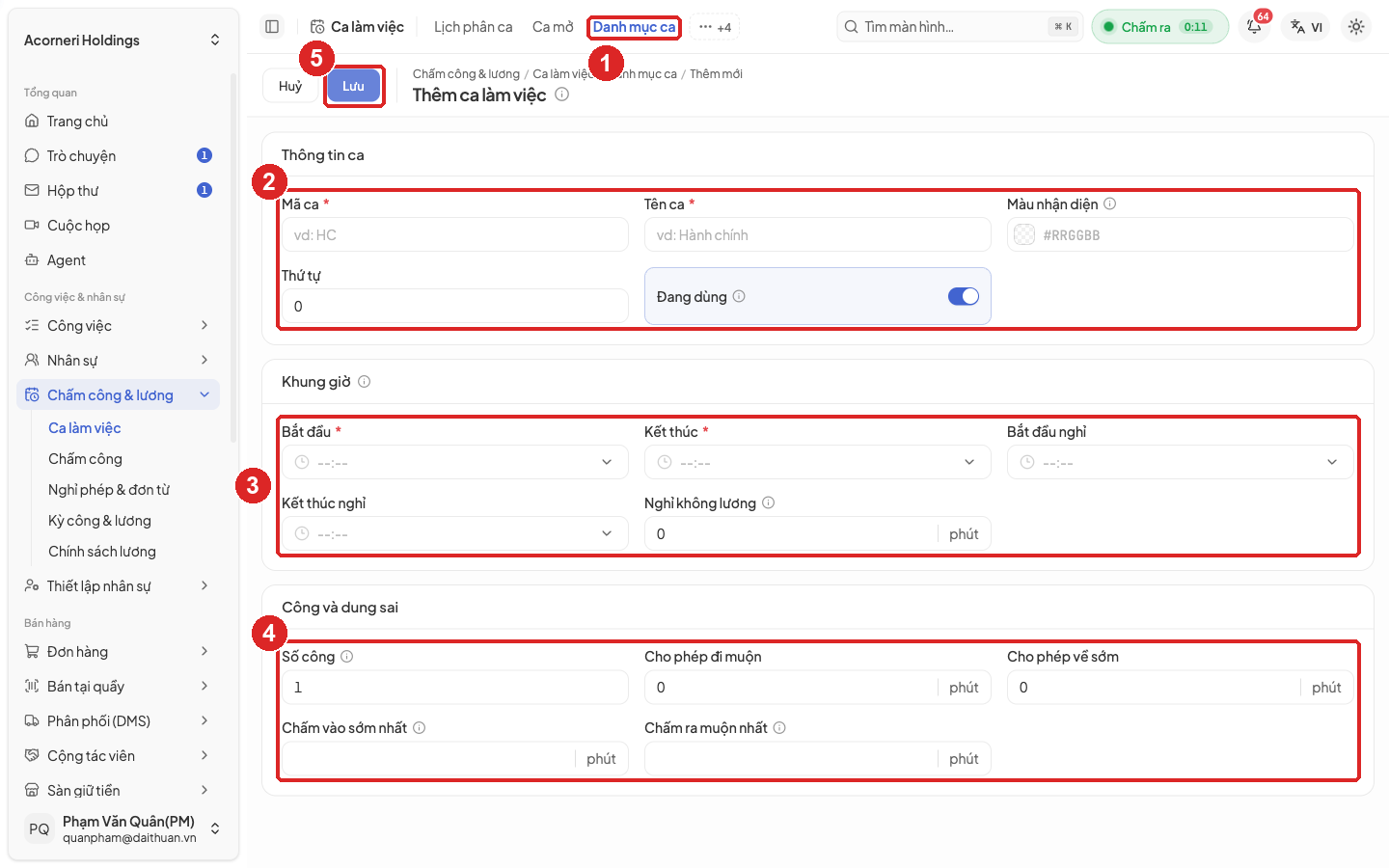Screen dimensions: 1389x868
Task: Open the Acorneri Holdings workspace switcher
Action: point(122,41)
